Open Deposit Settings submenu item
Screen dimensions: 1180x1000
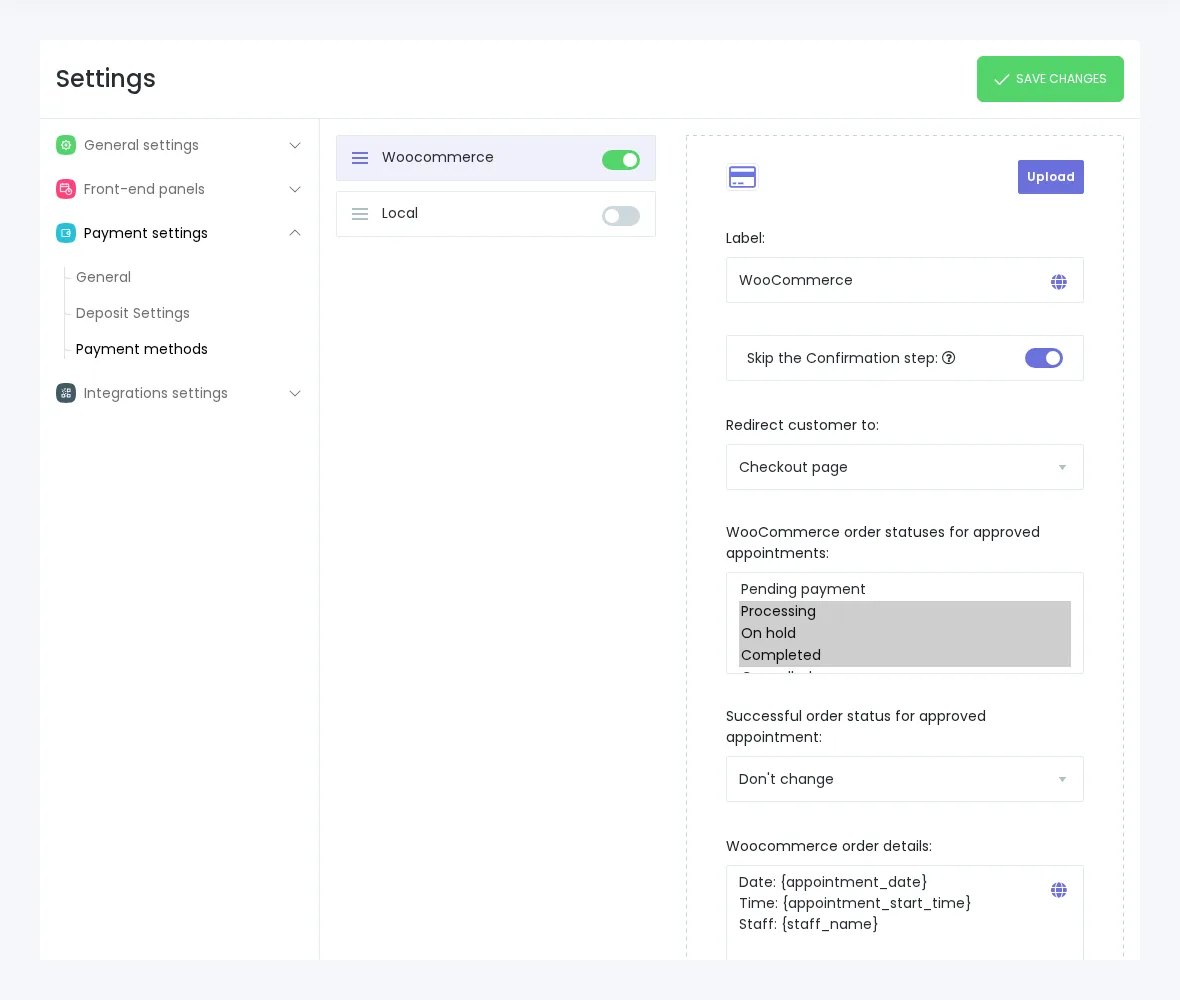pos(132,313)
